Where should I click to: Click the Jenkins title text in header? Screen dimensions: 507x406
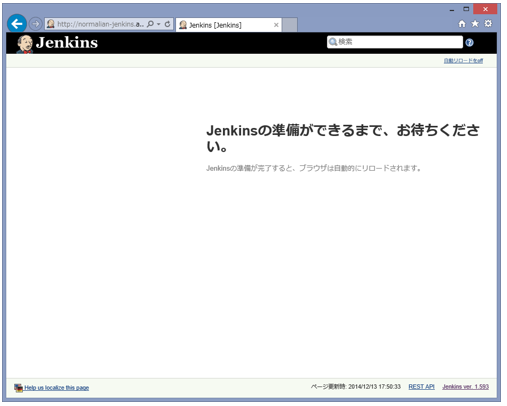pos(67,43)
